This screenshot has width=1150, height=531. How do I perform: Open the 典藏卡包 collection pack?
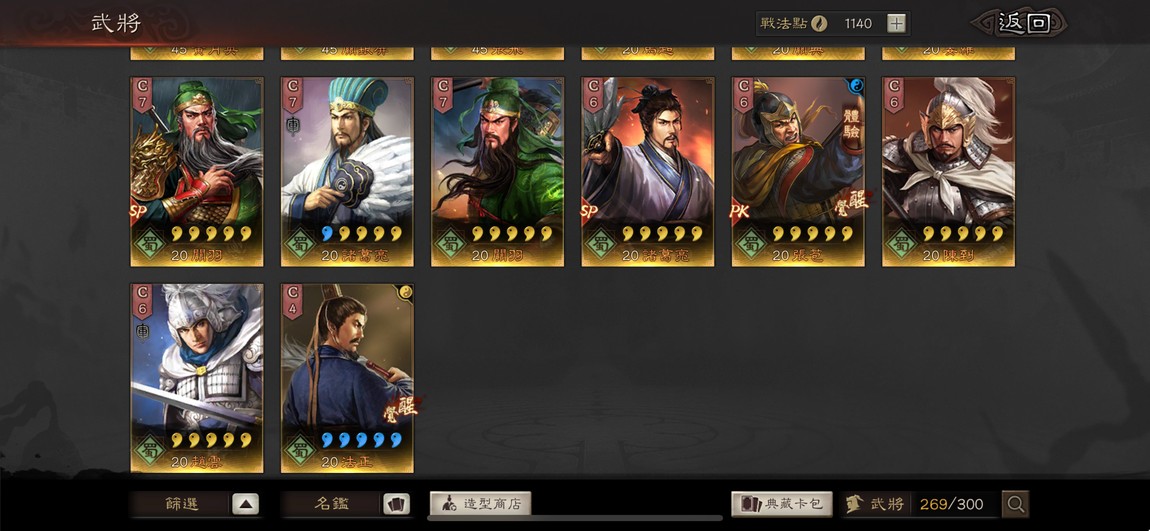click(782, 504)
